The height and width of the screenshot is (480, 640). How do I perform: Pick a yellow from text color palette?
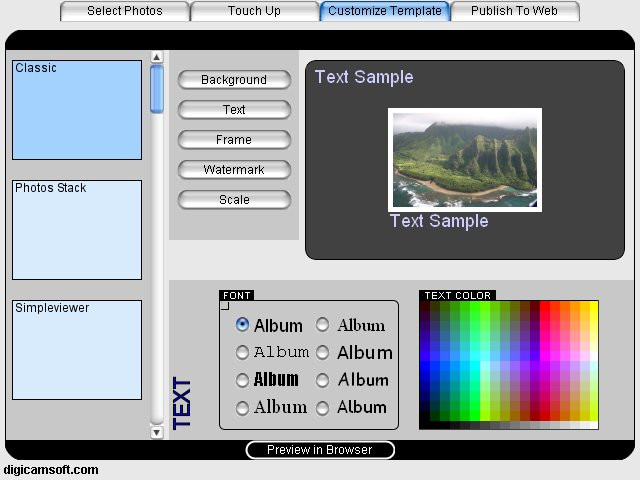pos(594,307)
